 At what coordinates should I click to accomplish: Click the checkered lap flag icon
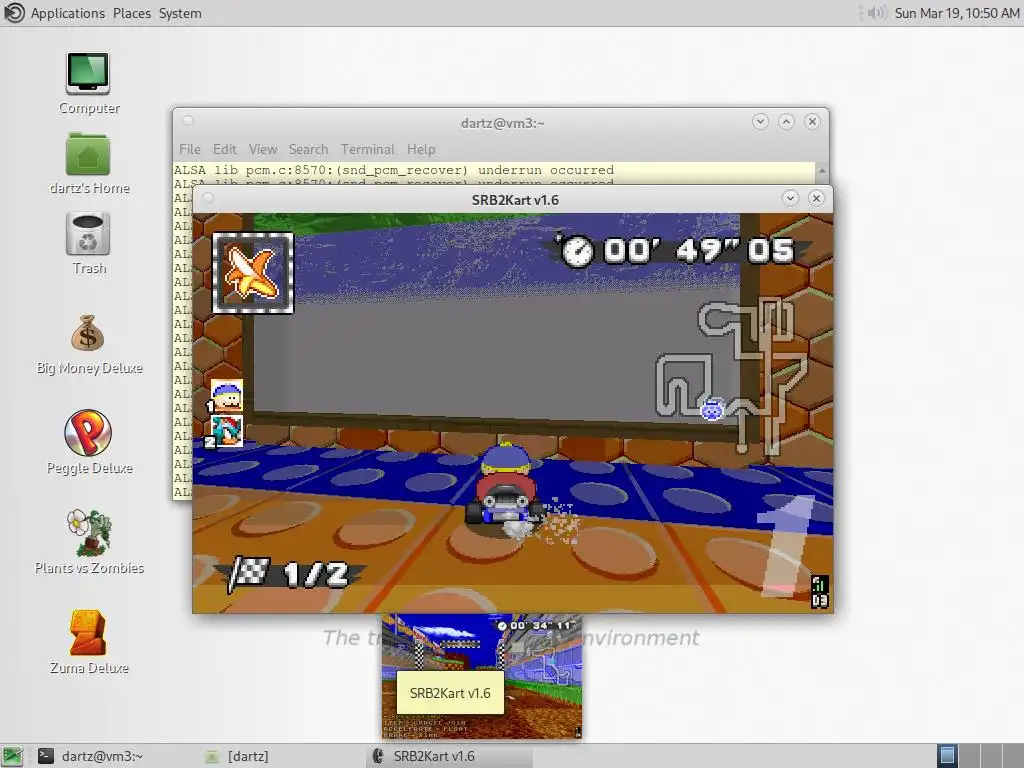[249, 573]
